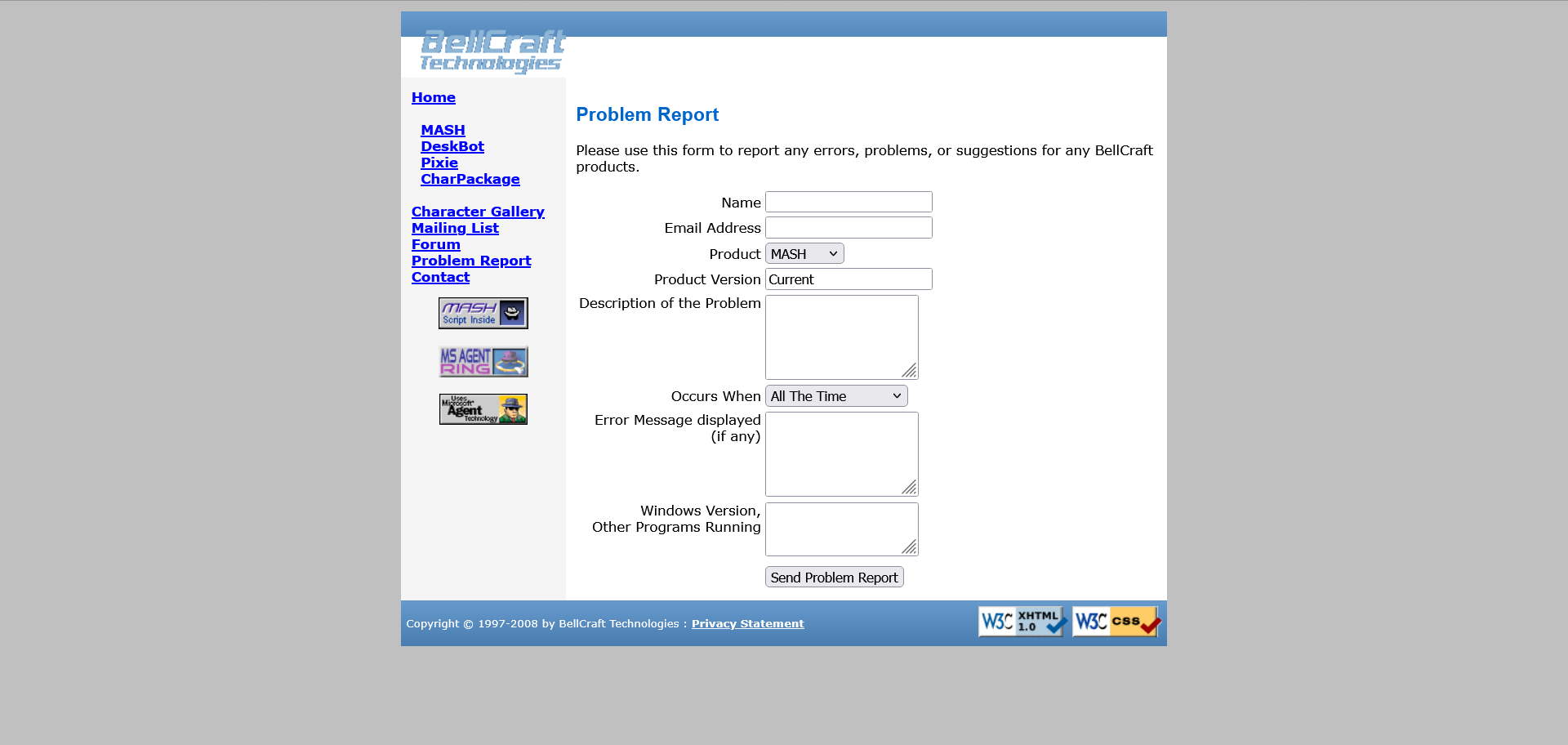Click the Description of the Problem textarea
Viewport: 1568px width, 745px height.
click(x=840, y=337)
